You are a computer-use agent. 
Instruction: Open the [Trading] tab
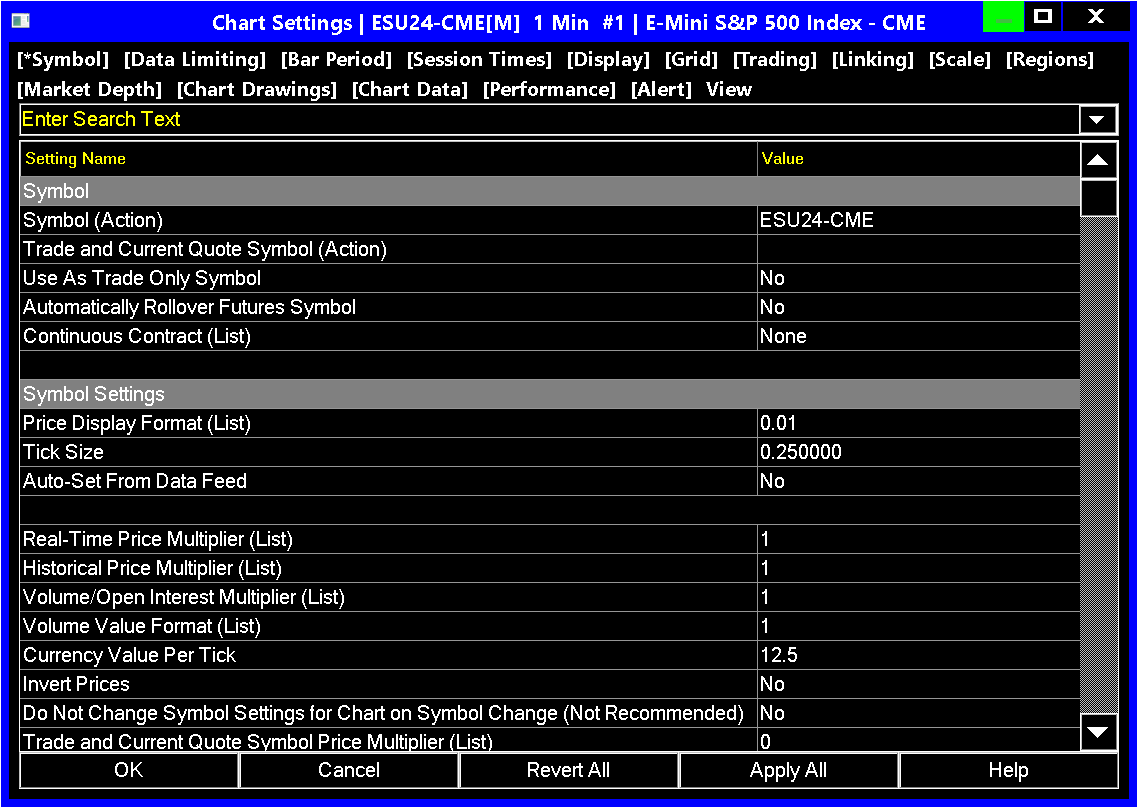click(x=774, y=60)
